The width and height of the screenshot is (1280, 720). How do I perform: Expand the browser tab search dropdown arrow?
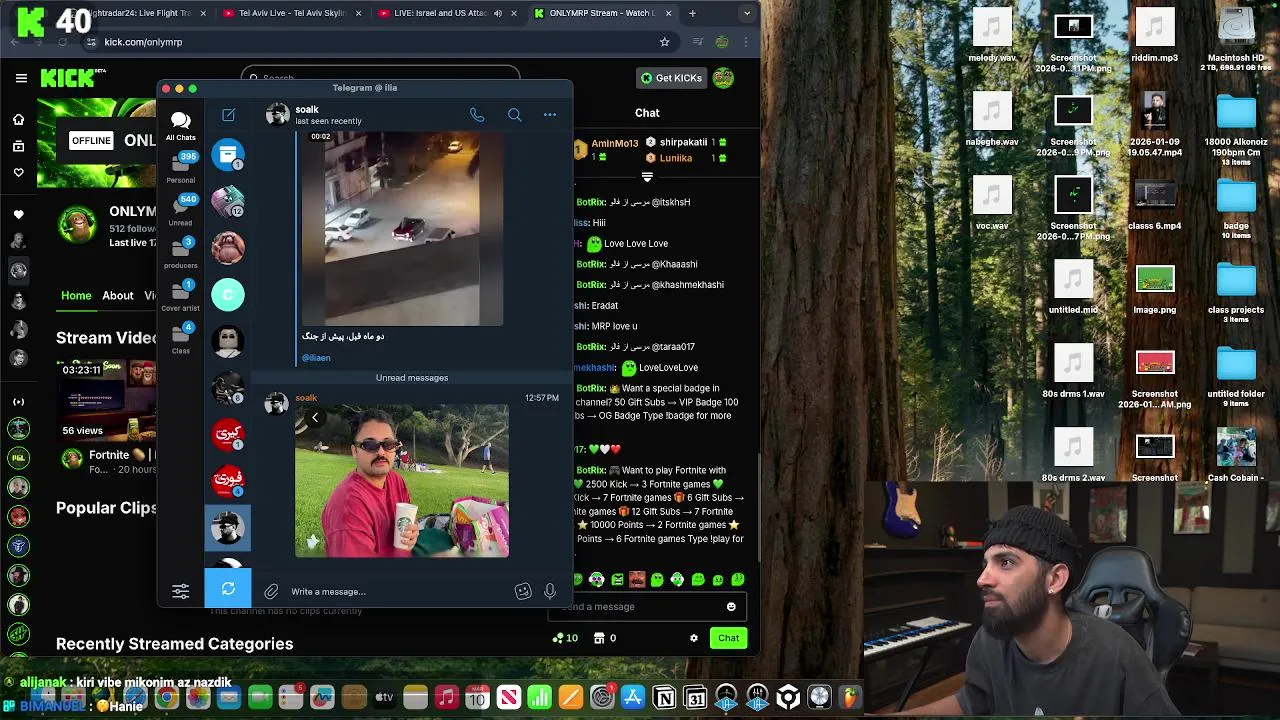pyautogui.click(x=747, y=13)
